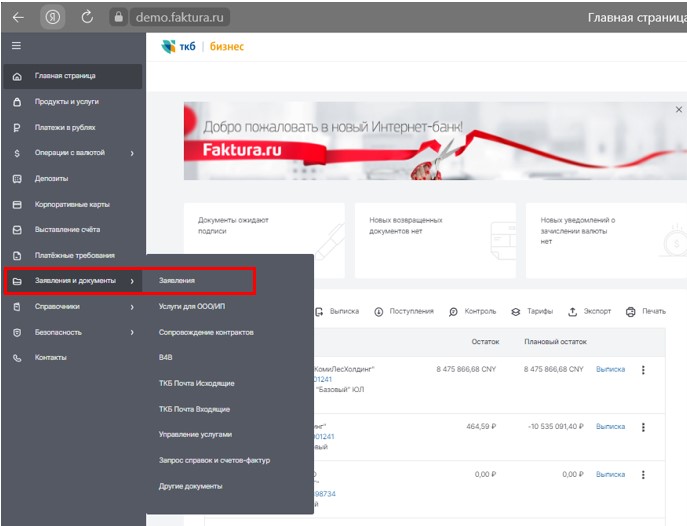This screenshot has height=526, width=687.
Task: Click the bag icon for Продукты и услуги
Action: (x=17, y=102)
